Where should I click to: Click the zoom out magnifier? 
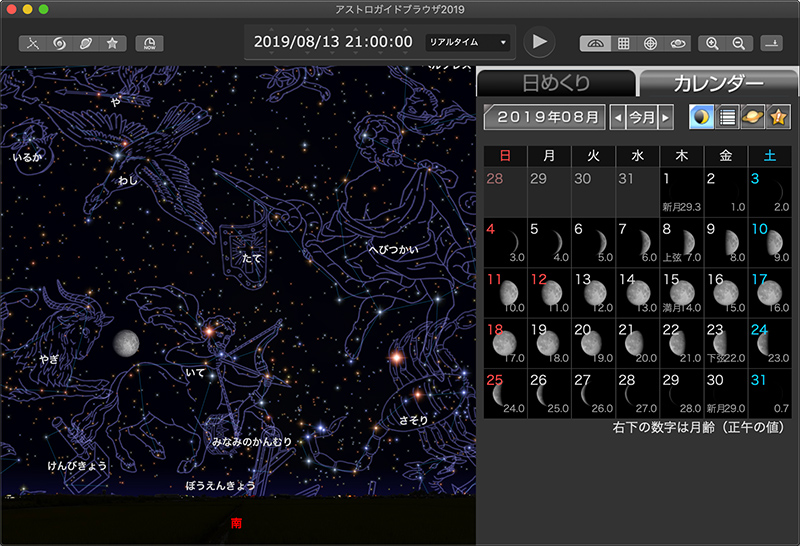[739, 43]
